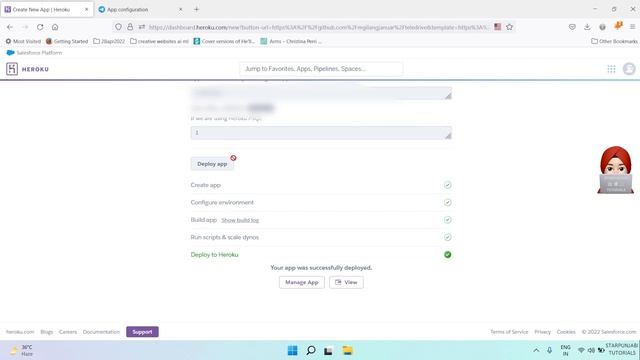Screen dimensions: 640x360
Task: Show hidden system tray icons
Action: click(536, 350)
